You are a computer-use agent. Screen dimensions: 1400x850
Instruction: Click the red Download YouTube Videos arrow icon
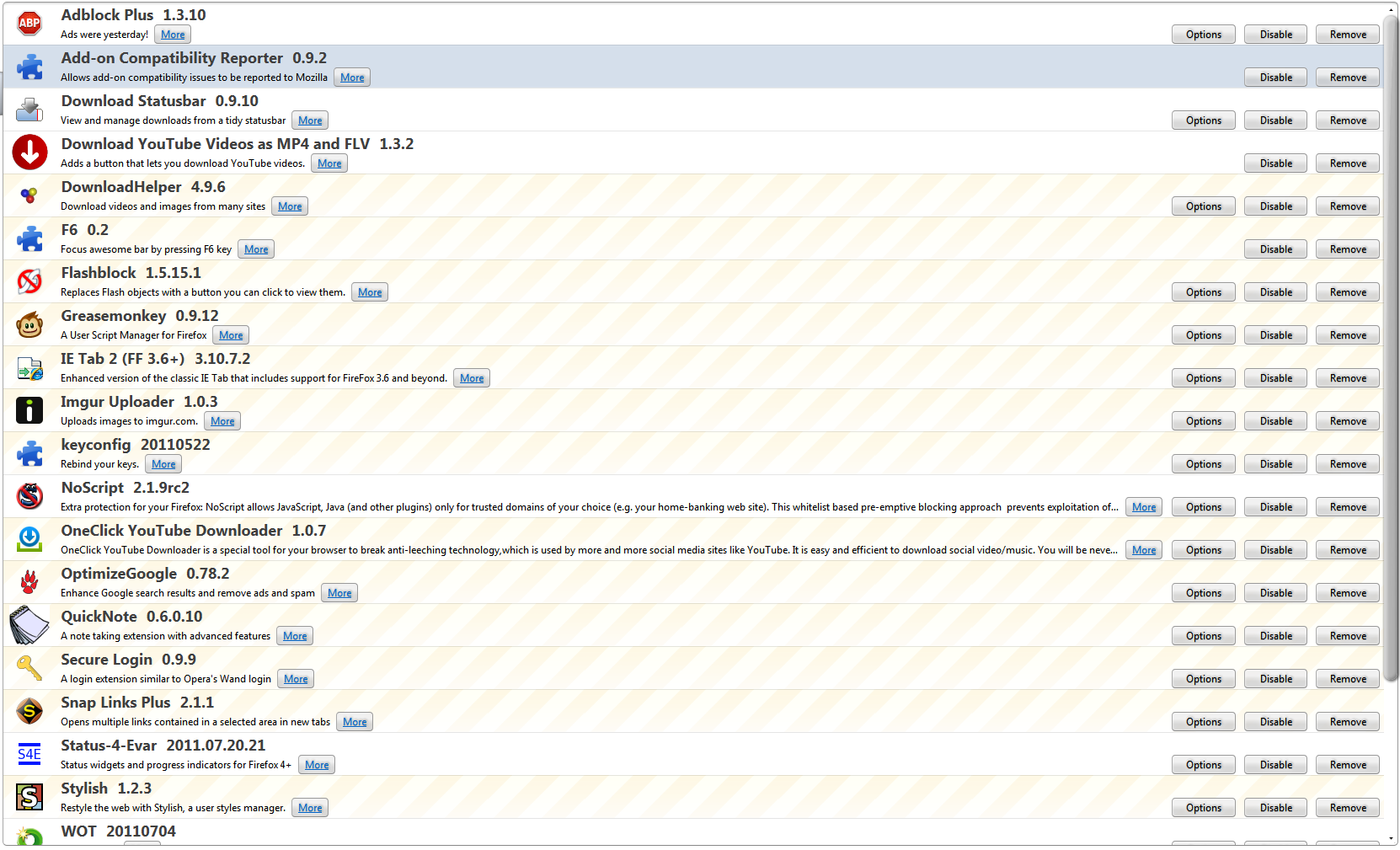[x=29, y=152]
